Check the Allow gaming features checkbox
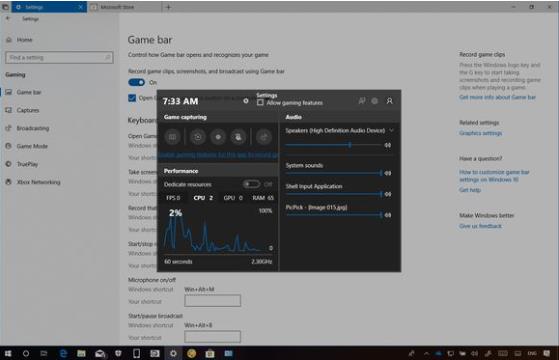The width and height of the screenshot is (559, 360). coord(260,103)
